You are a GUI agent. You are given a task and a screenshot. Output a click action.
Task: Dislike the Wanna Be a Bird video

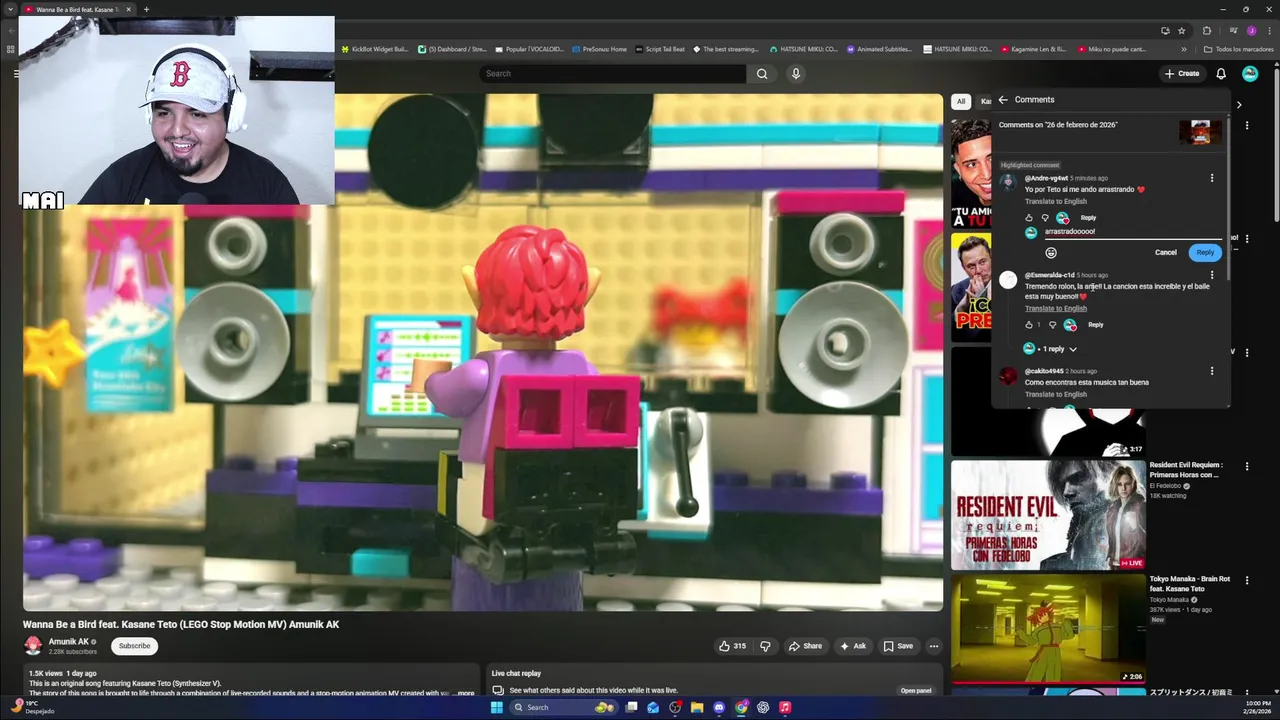(x=765, y=646)
